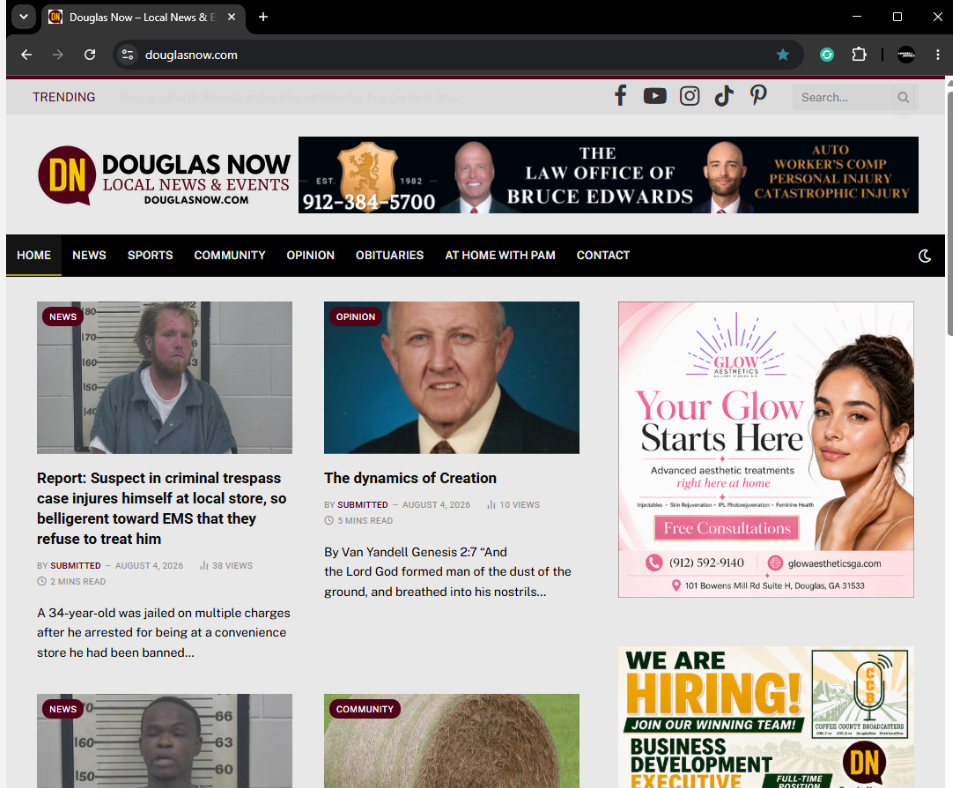Open the TikTok social icon
Viewport: 953px width, 788px height.
(x=723, y=96)
